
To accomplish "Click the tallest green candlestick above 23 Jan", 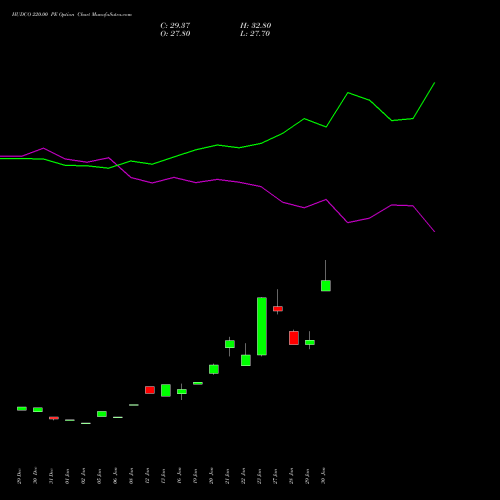I will 262,326.
